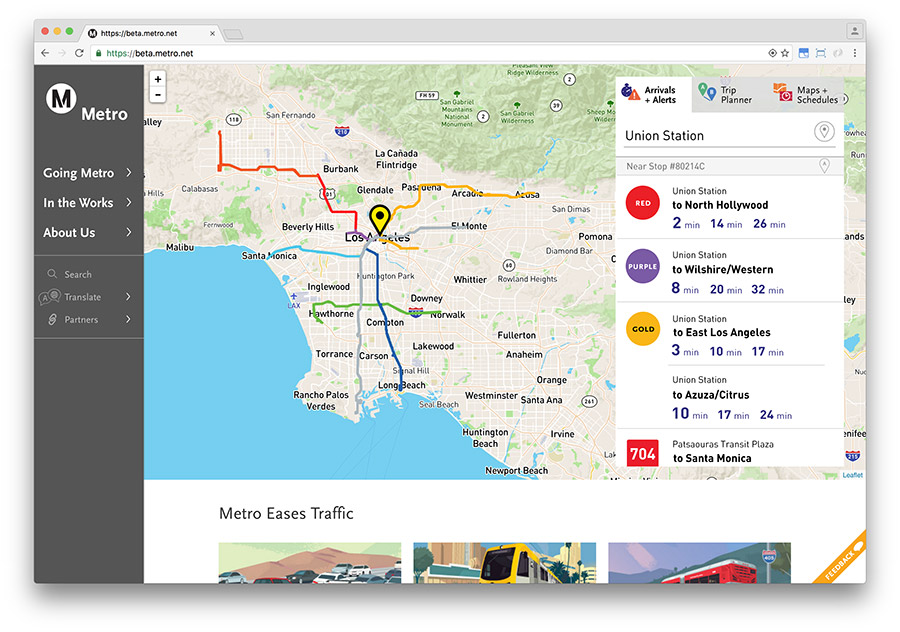The height and width of the screenshot is (632, 900).
Task: Go forward in browser history
Action: pos(62,53)
